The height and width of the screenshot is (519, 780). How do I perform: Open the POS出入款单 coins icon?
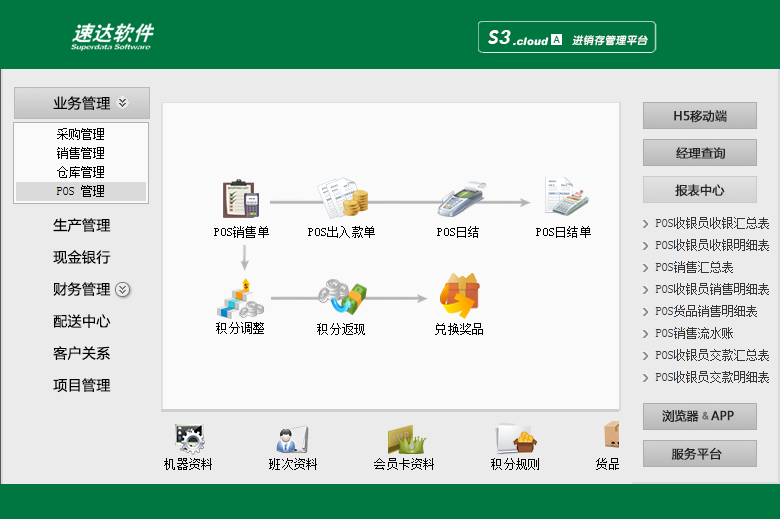point(343,198)
